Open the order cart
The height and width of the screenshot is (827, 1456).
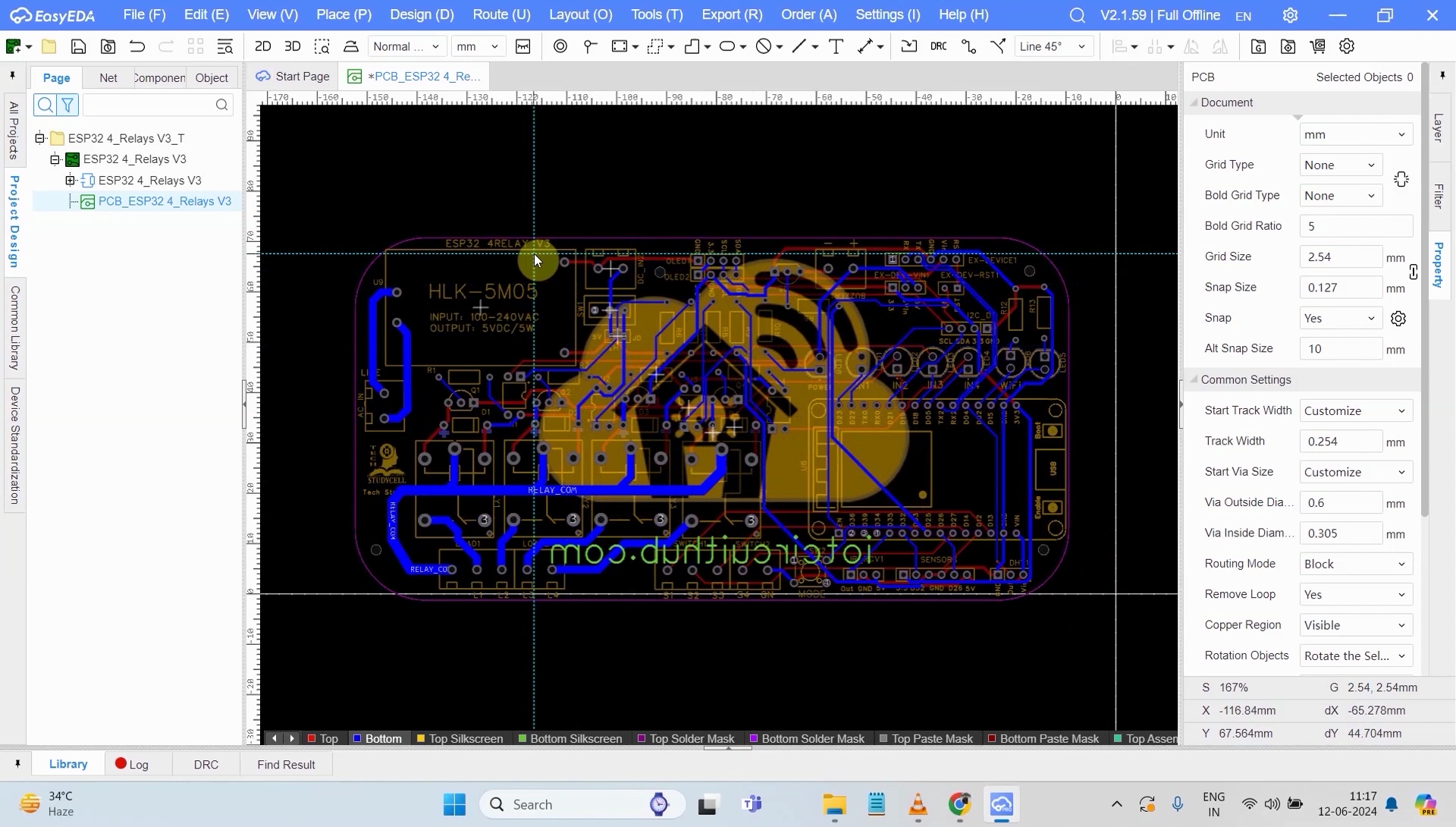(x=1318, y=46)
